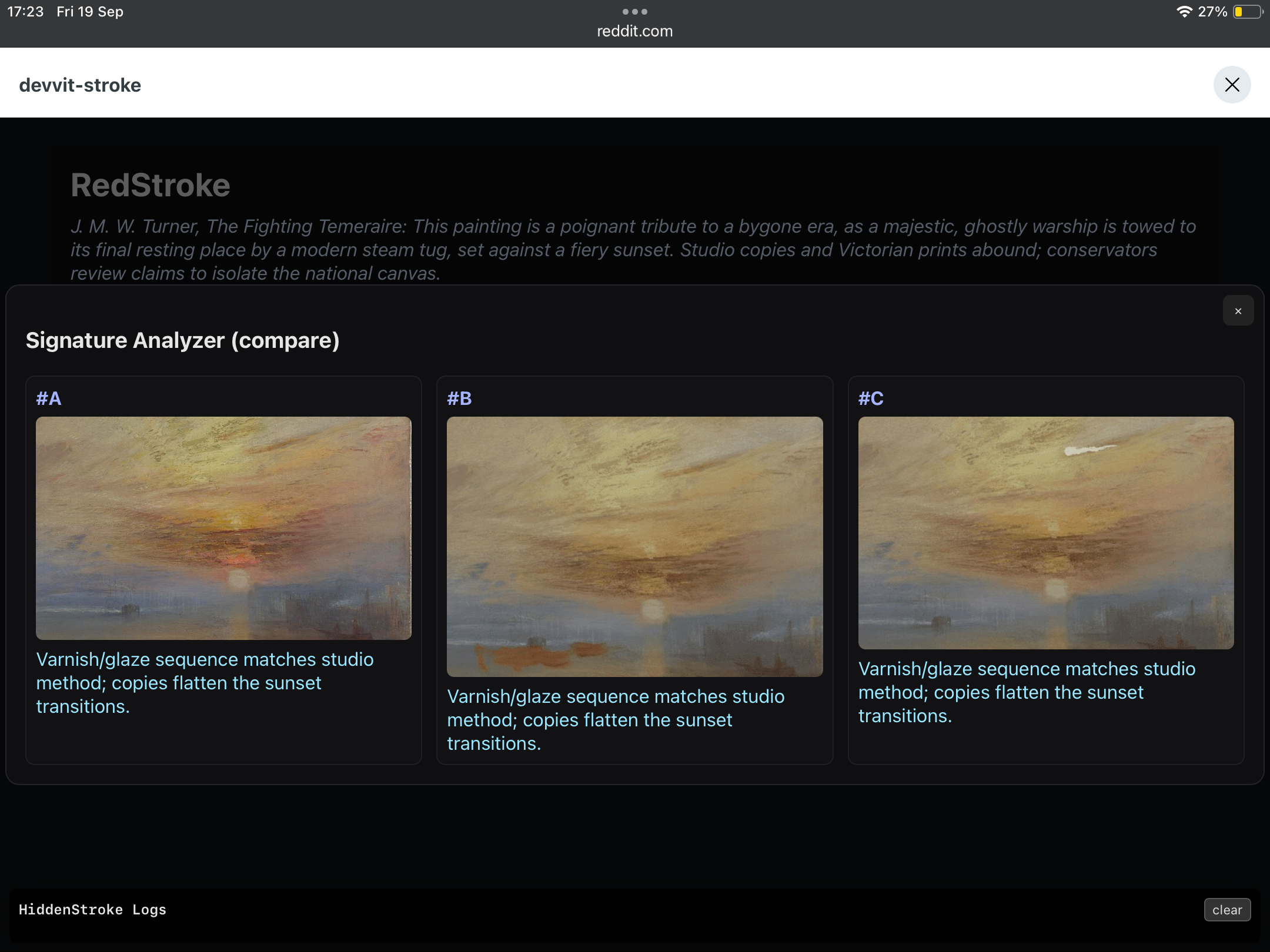Image resolution: width=1270 pixels, height=952 pixels.
Task: Click the HiddenStroke Logs header
Action: click(92, 910)
